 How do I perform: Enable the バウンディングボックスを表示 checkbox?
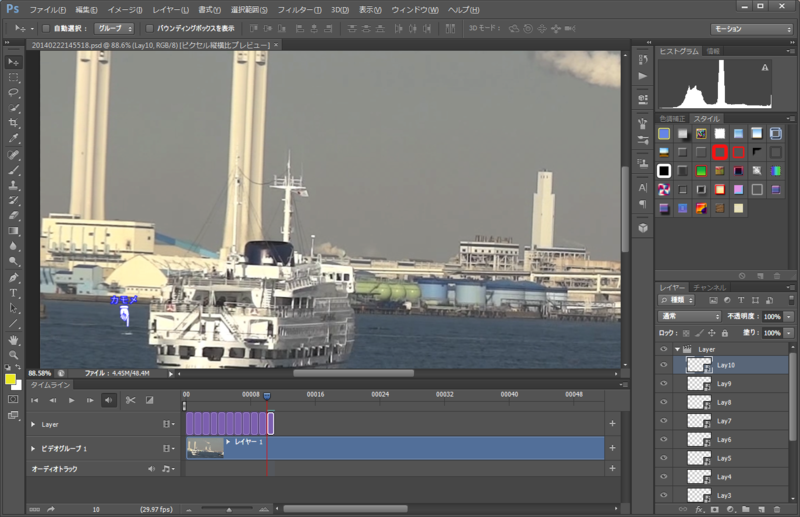coord(149,29)
